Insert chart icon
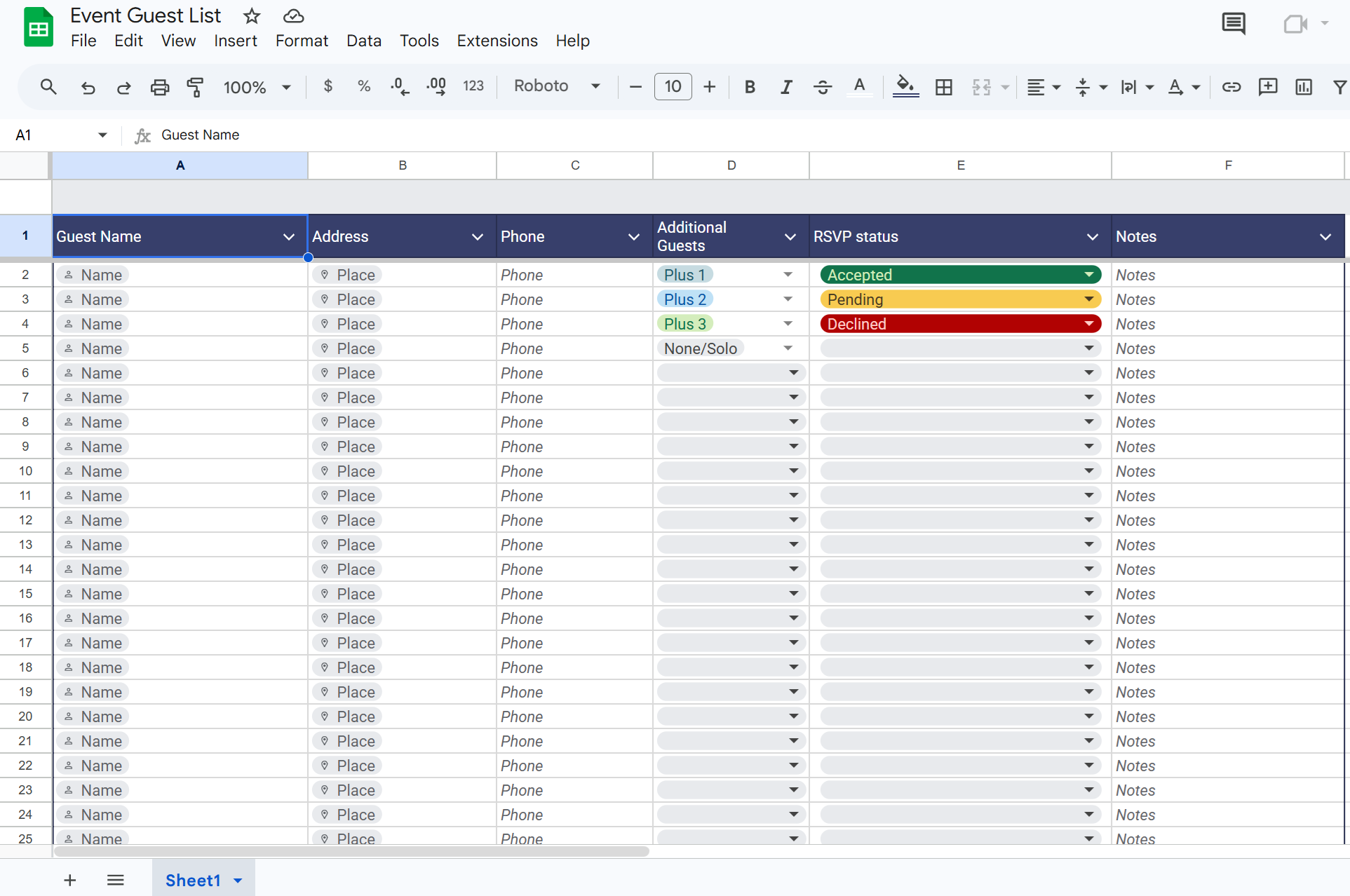The width and height of the screenshot is (1350, 896). pyautogui.click(x=1304, y=87)
